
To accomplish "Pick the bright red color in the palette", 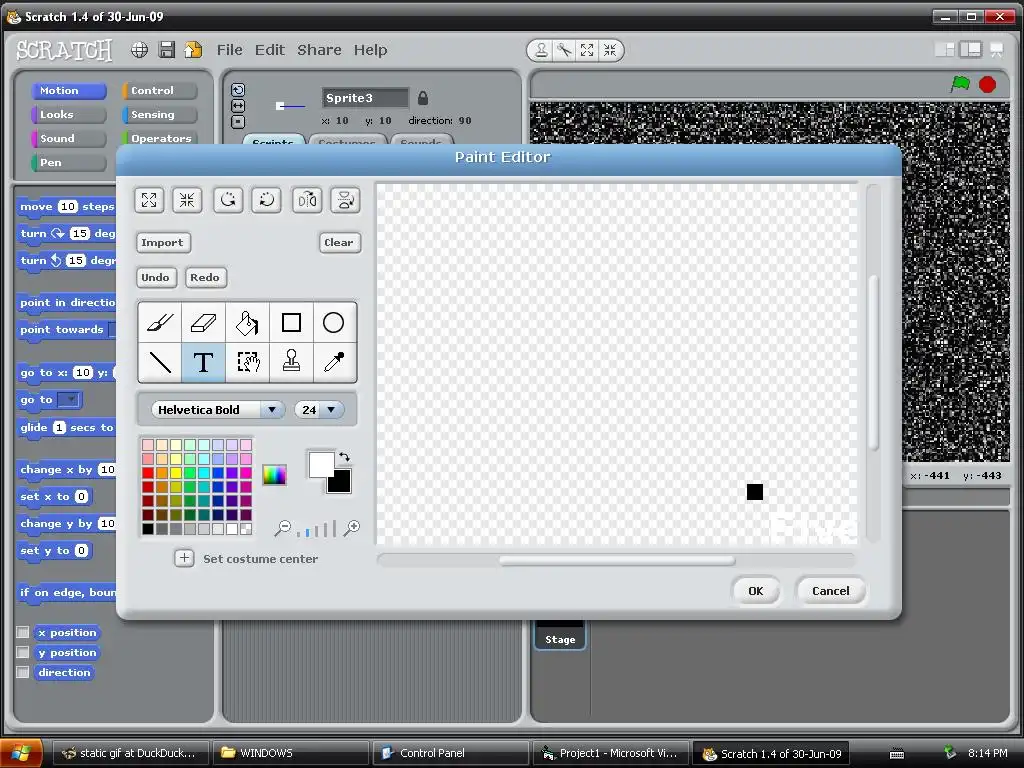I will pos(148,473).
